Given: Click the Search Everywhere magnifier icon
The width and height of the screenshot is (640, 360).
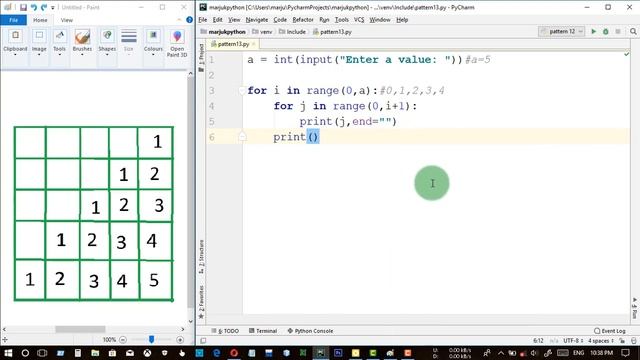Looking at the screenshot, I should tap(633, 31).
